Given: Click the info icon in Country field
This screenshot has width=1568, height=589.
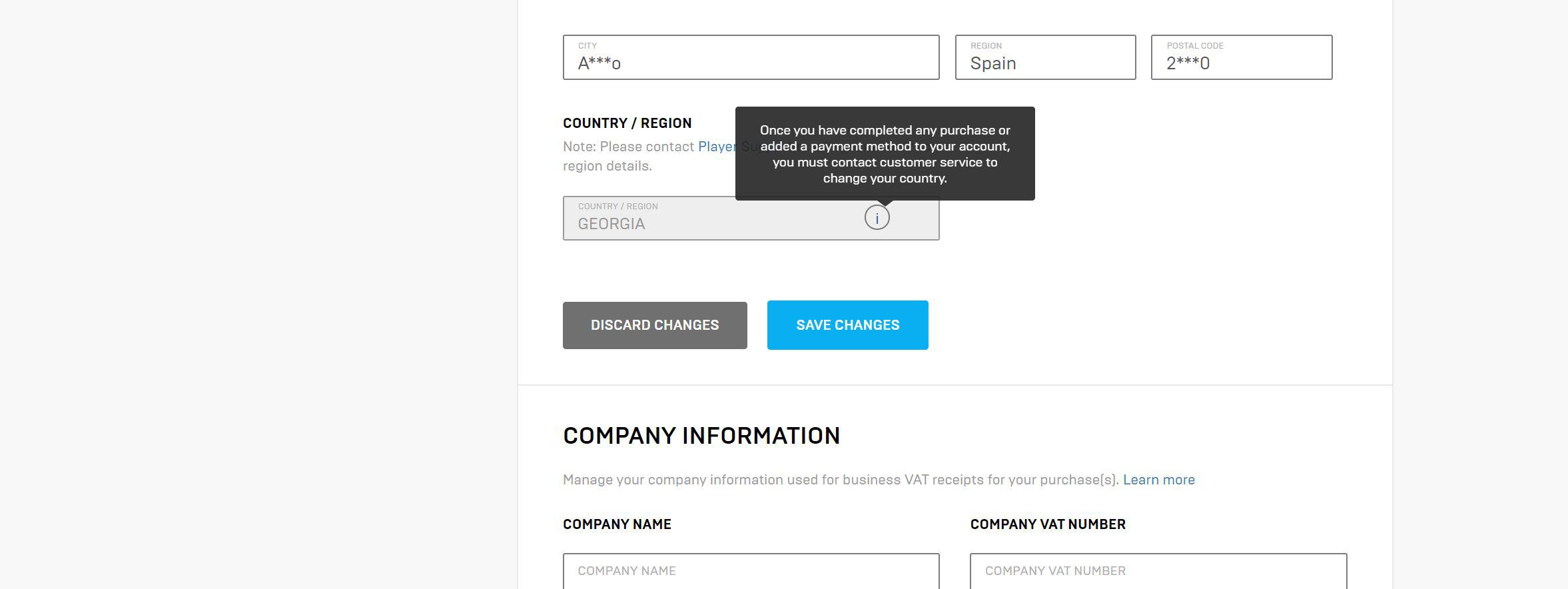Looking at the screenshot, I should point(877,218).
